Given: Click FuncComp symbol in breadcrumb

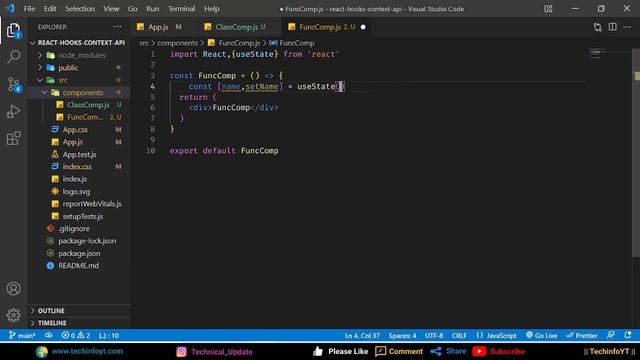Looking at the screenshot, I should 292,43.
